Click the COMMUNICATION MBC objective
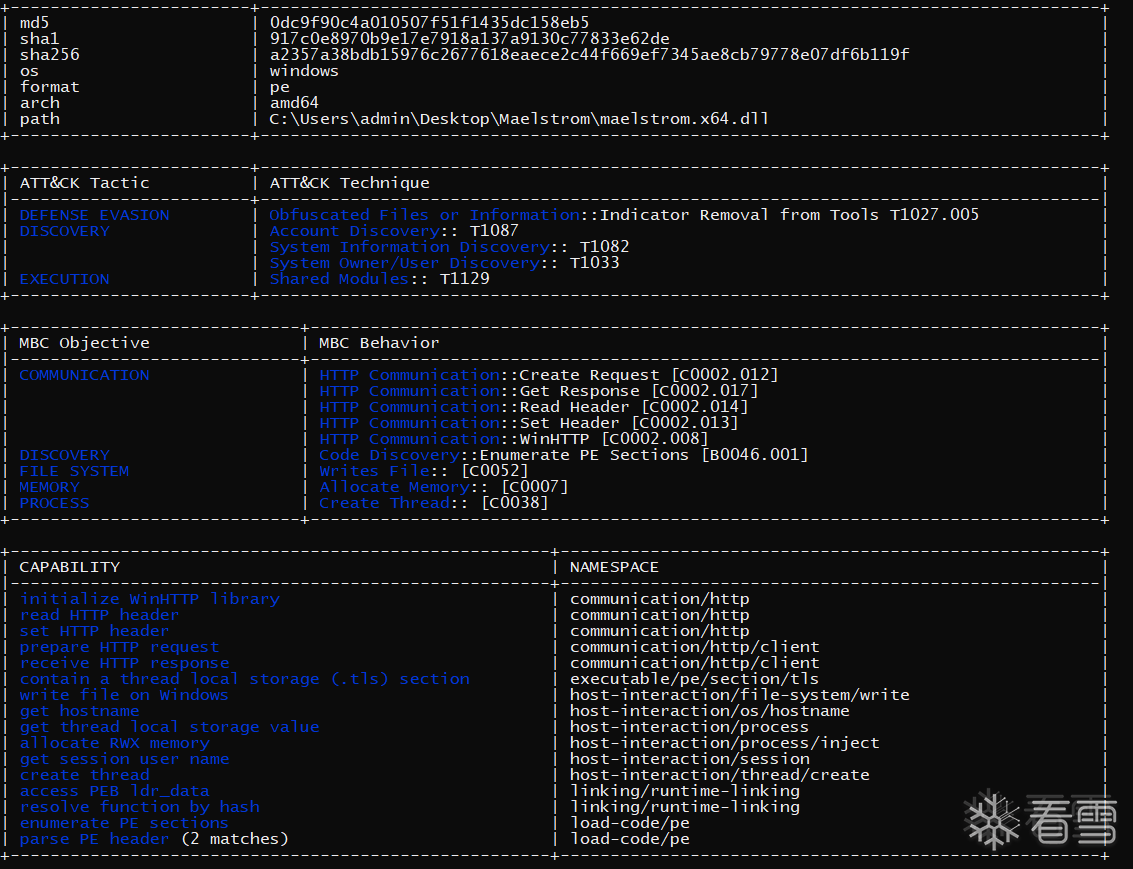1133x869 pixels. (84, 375)
